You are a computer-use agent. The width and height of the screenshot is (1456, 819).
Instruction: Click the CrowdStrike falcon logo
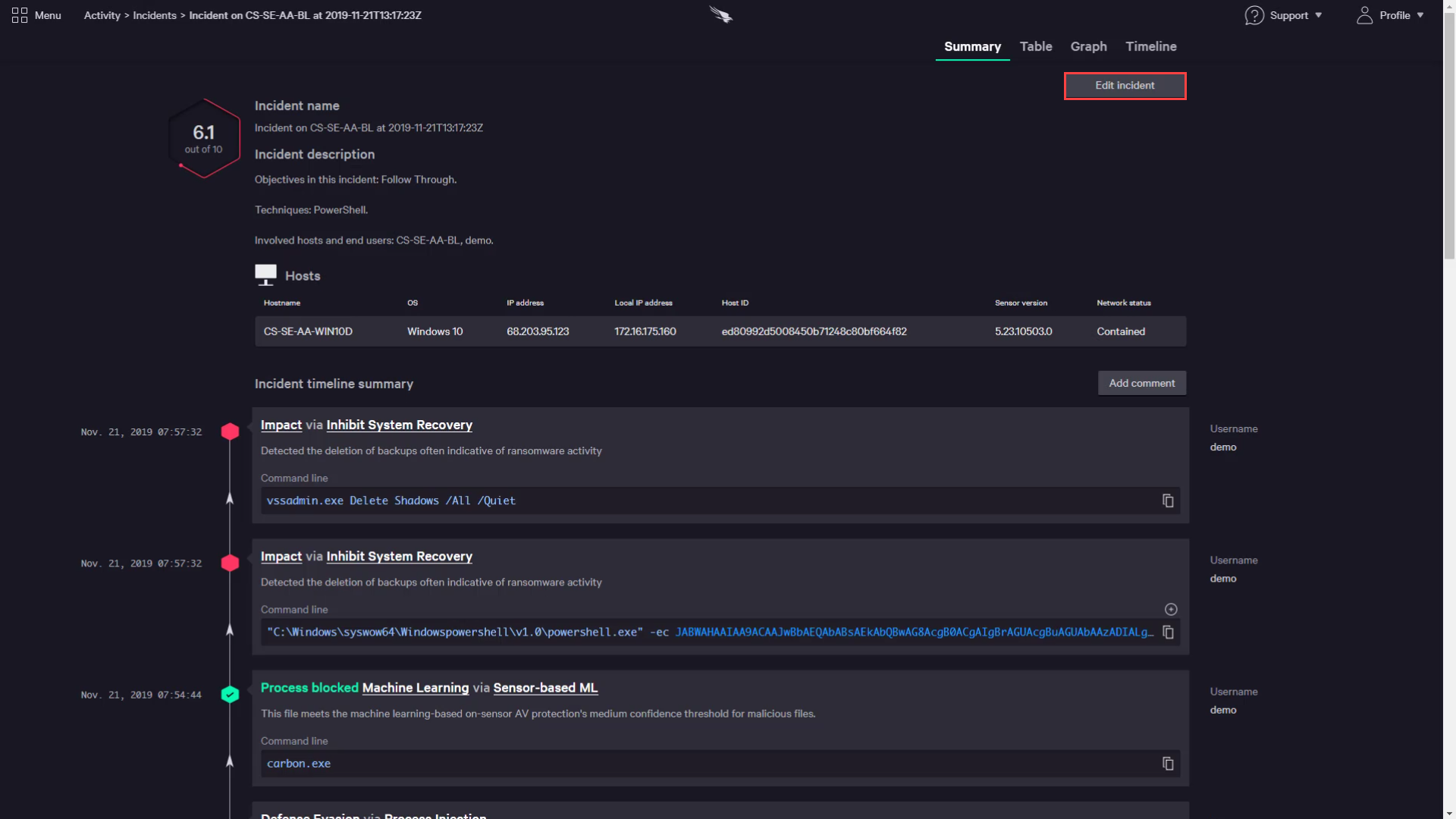[720, 14]
